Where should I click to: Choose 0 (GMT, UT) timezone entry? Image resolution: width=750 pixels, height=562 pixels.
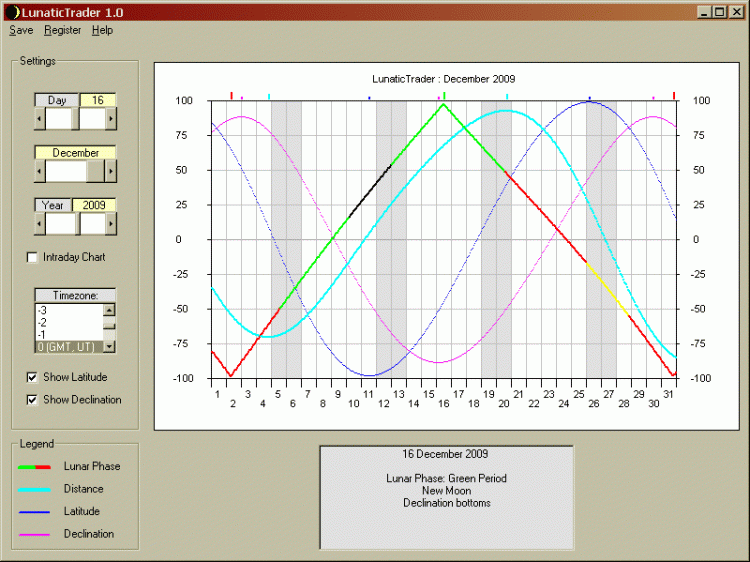66,347
